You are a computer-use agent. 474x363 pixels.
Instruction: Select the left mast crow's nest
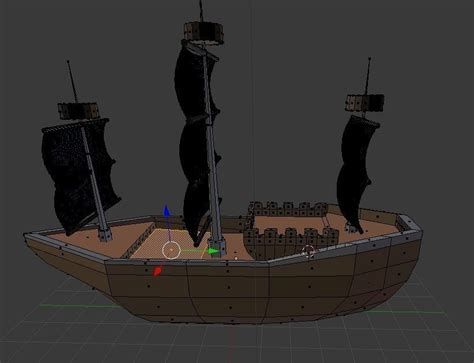click(78, 111)
